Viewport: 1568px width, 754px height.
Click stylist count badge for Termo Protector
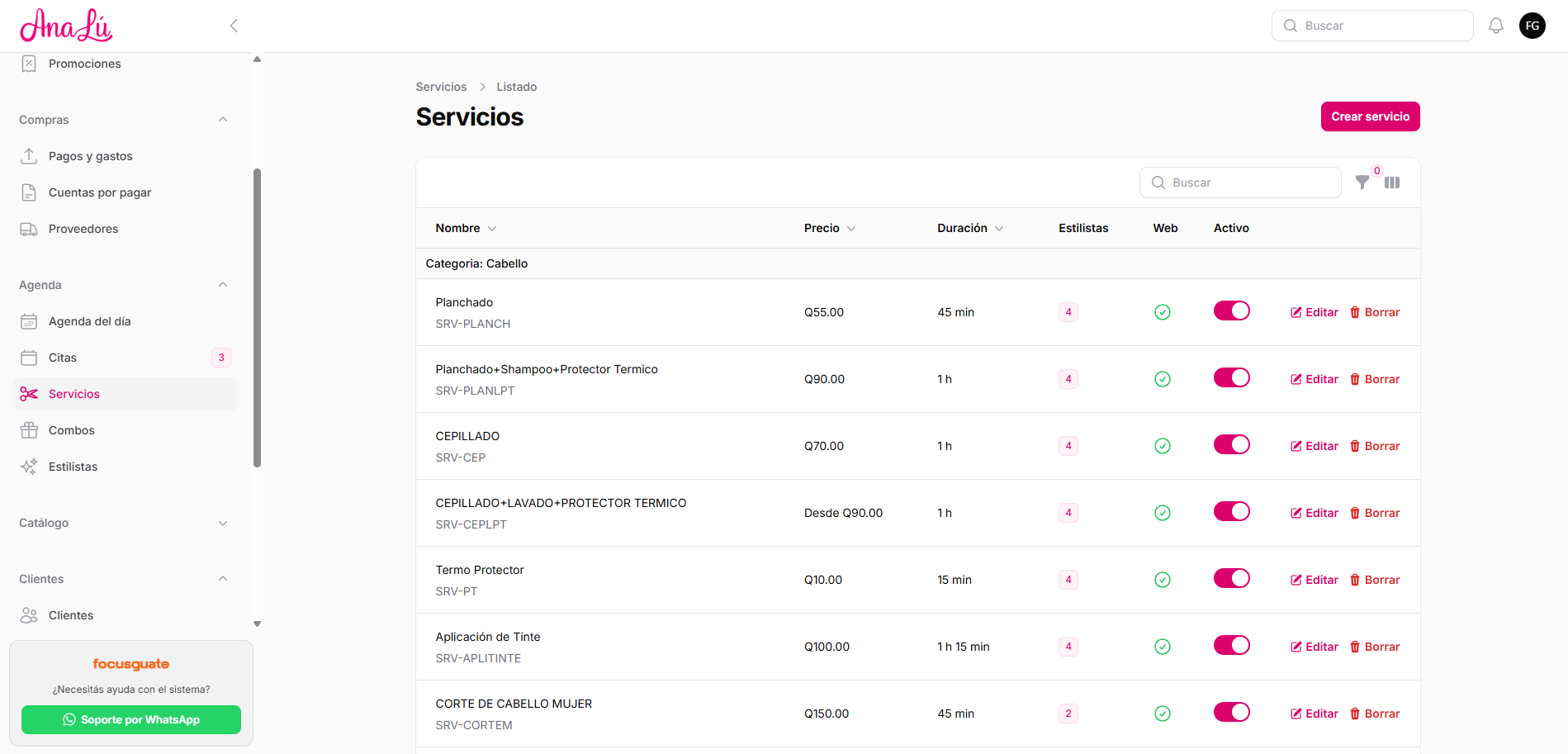pyautogui.click(x=1068, y=580)
